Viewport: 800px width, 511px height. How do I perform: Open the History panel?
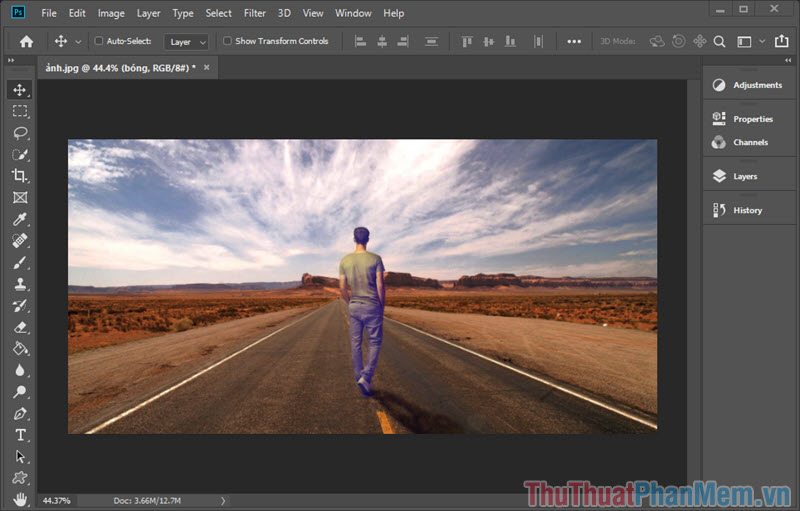pos(749,210)
